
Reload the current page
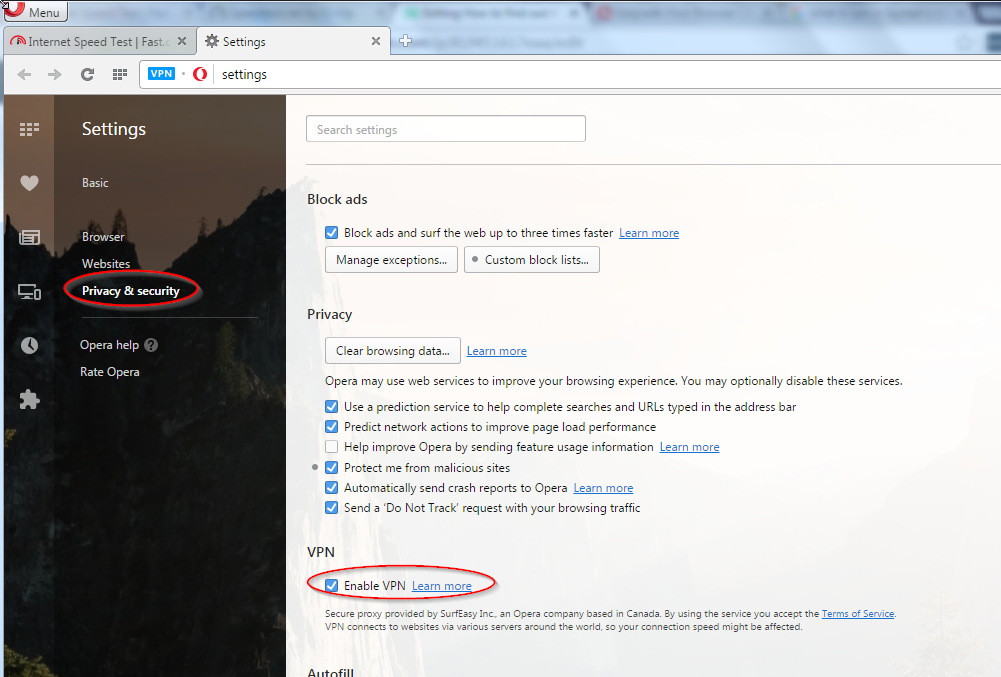click(x=87, y=75)
